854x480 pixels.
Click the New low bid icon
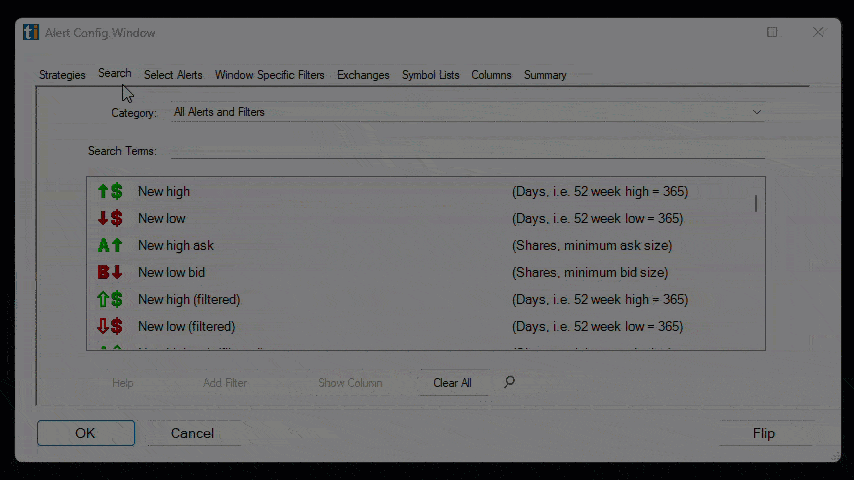click(x=110, y=272)
